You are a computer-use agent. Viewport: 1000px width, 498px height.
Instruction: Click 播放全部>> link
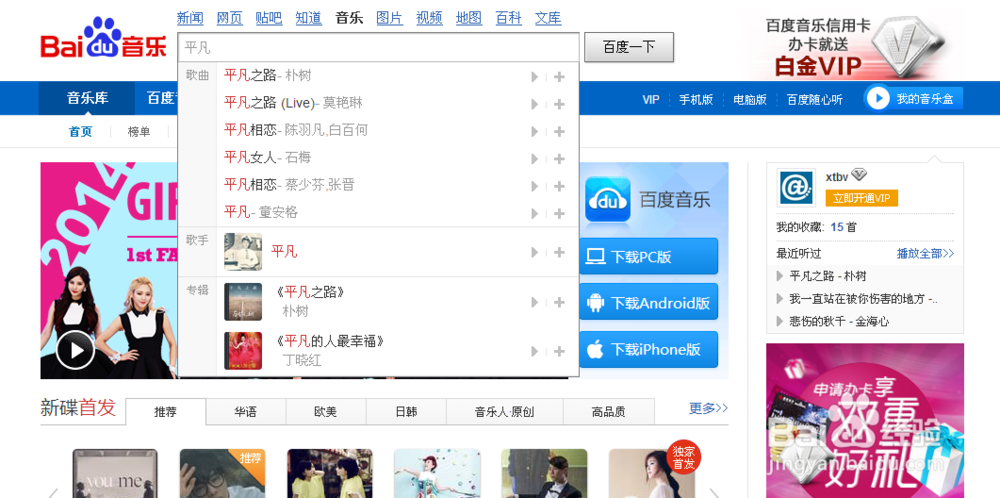[925, 253]
